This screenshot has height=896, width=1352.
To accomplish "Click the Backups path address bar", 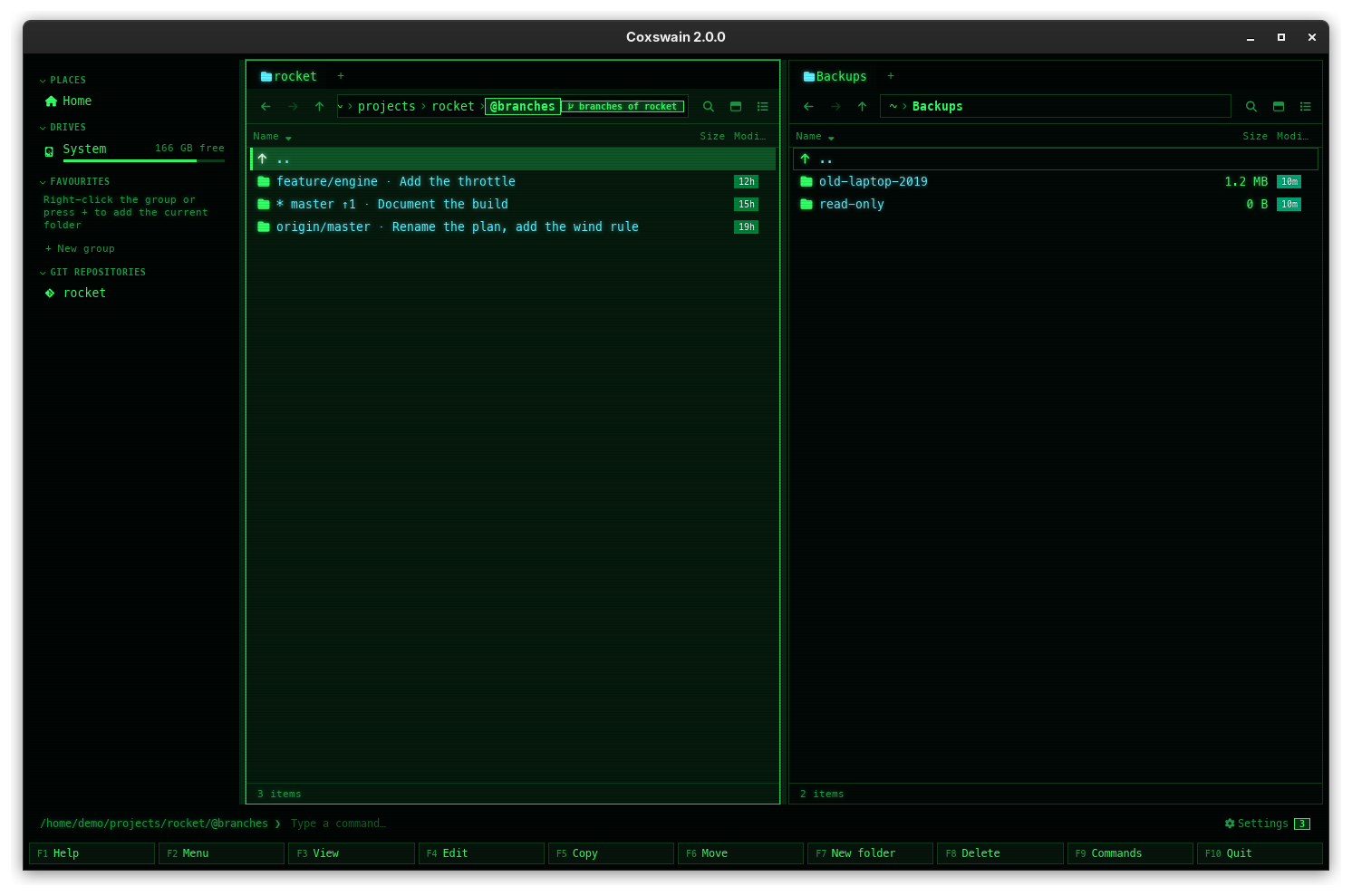I will coord(1056,107).
